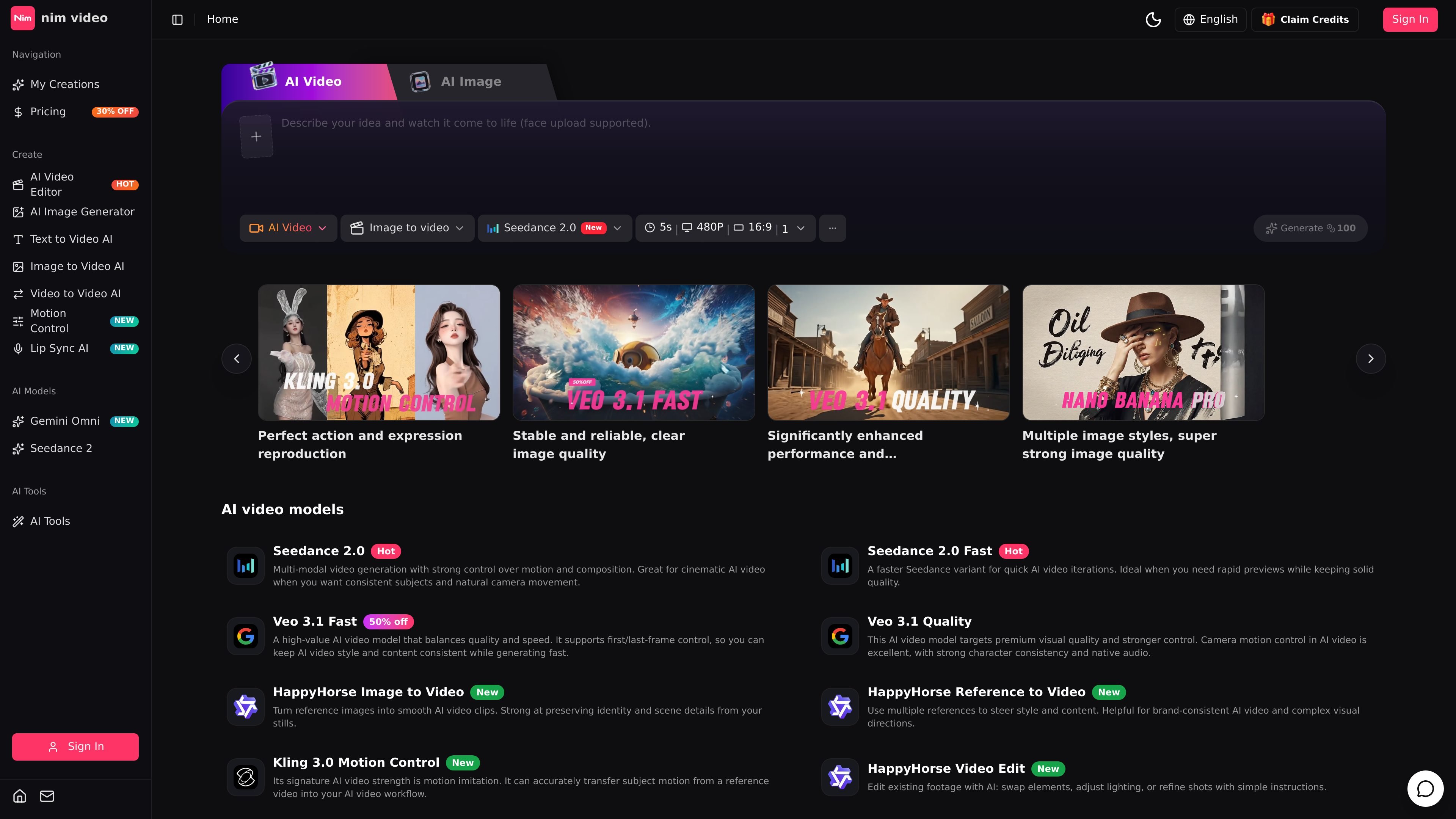Click the home icon in sidebar footer
Screen dimensions: 1456x819
20,796
